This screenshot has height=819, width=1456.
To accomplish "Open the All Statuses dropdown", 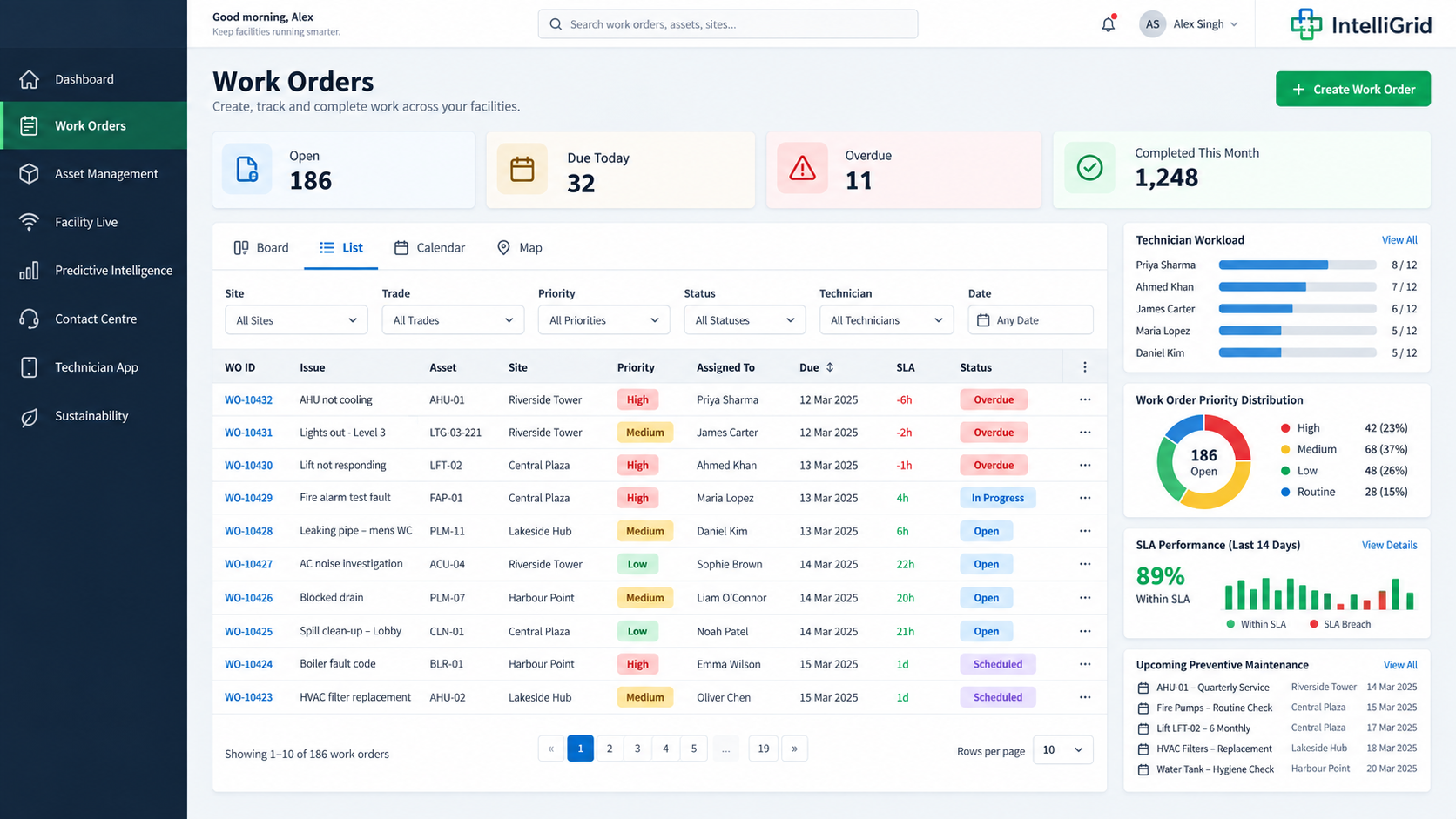I will coord(745,320).
